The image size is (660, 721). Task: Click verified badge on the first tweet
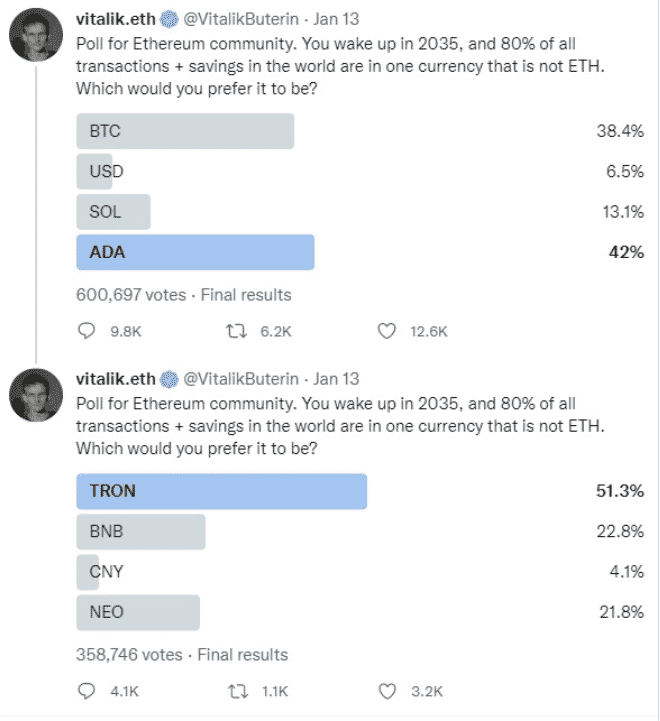pyautogui.click(x=169, y=19)
